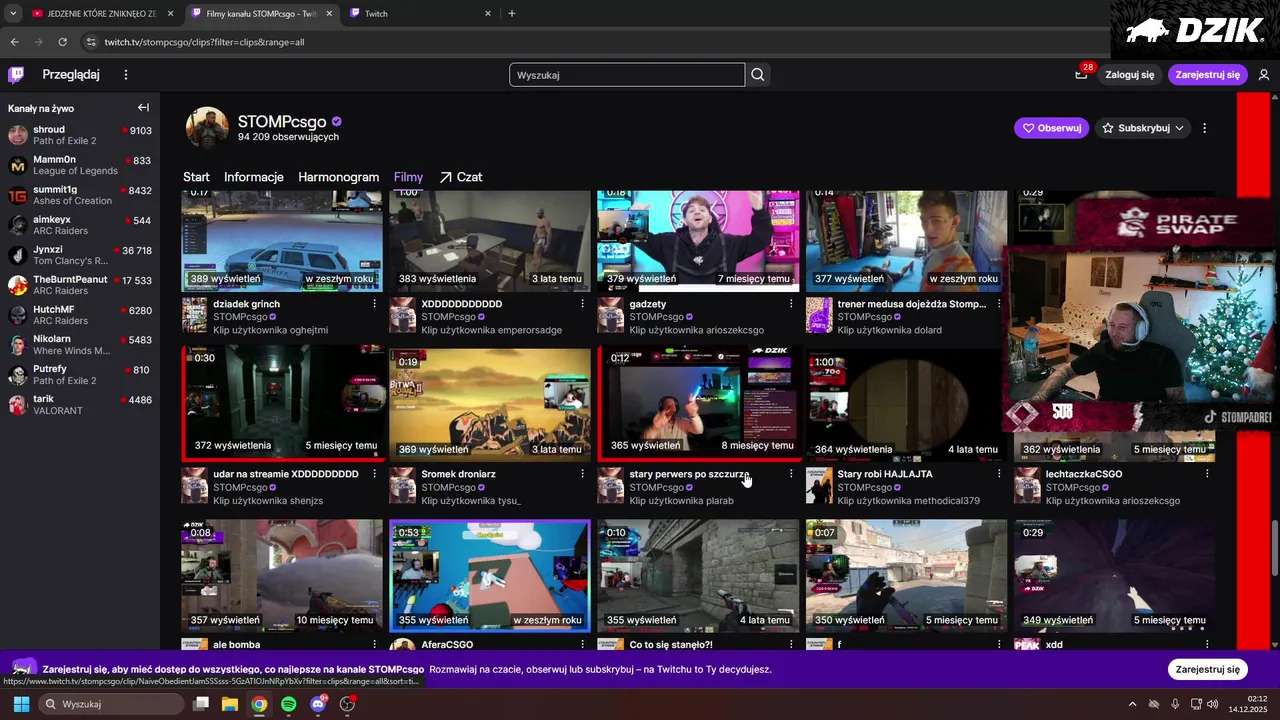Show hidden system tray icons
This screenshot has height=720, width=1280.
click(x=1132, y=704)
